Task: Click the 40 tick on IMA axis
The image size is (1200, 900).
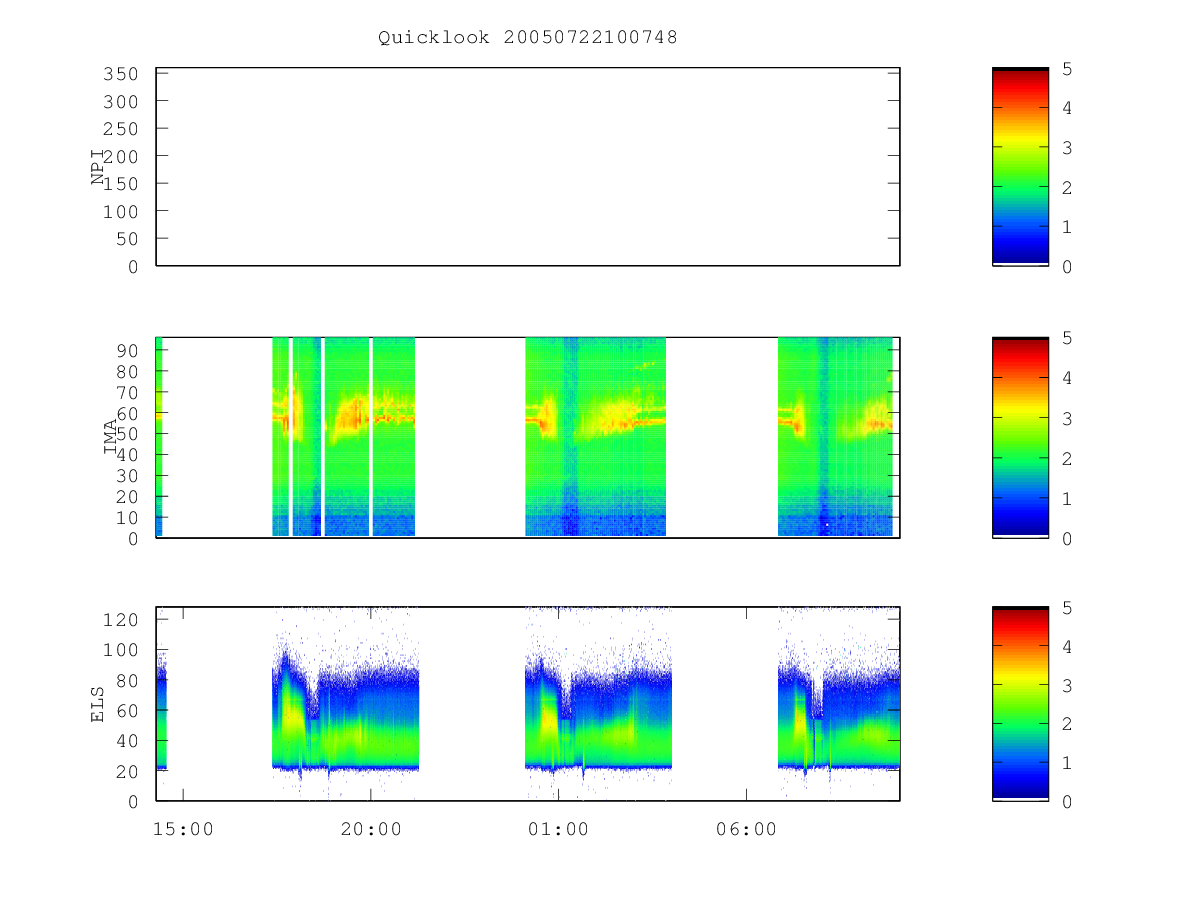Action: pos(125,455)
